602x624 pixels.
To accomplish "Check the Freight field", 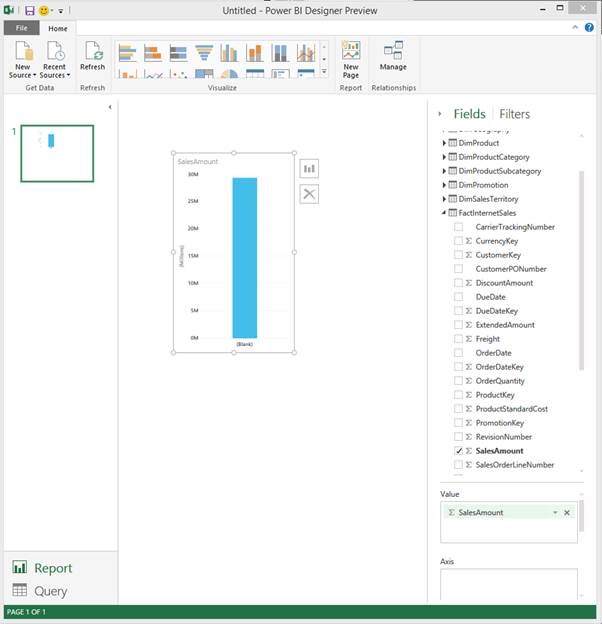I will click(458, 339).
